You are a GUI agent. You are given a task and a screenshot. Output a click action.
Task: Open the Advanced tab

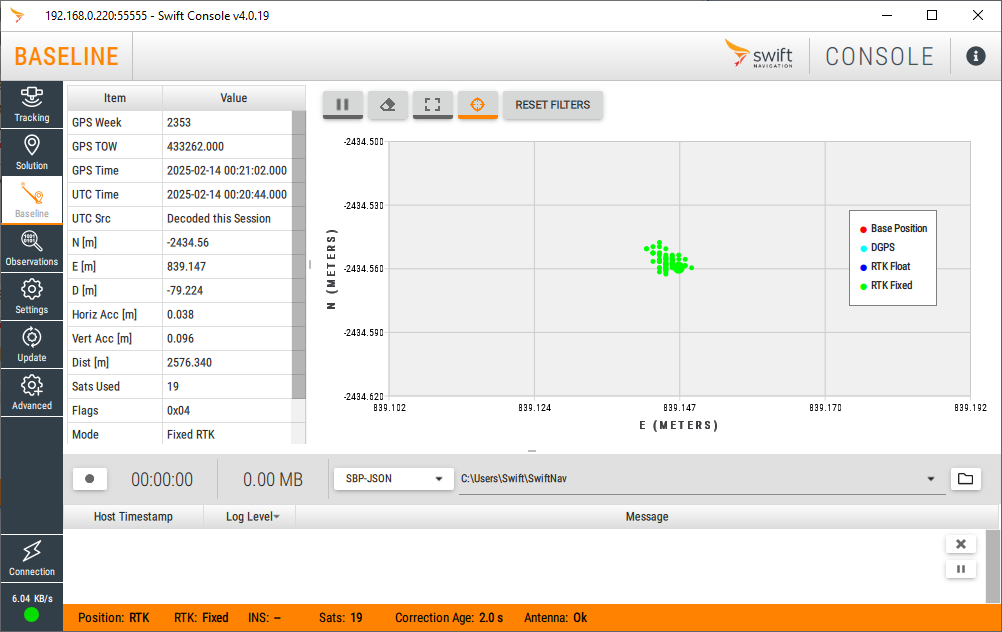31,392
